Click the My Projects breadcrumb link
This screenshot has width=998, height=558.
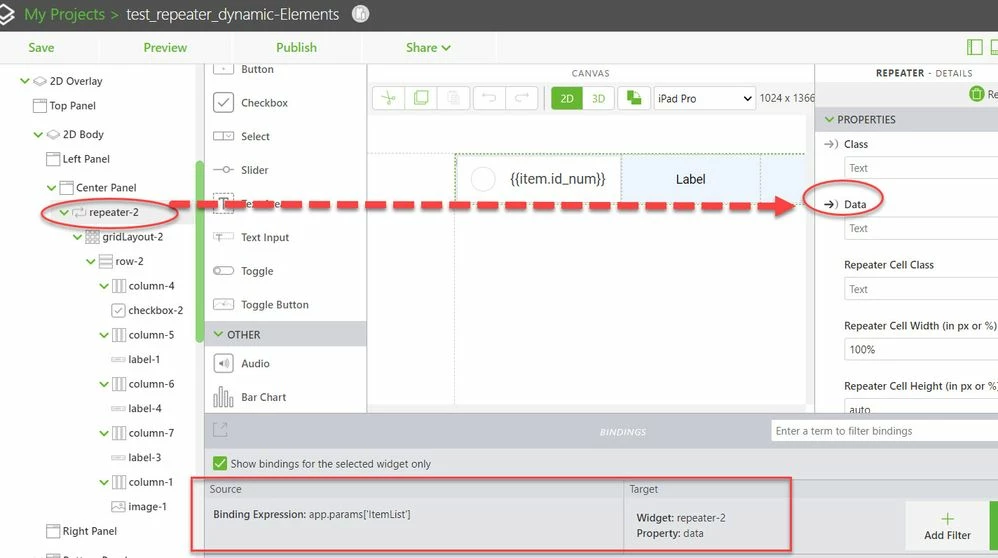click(x=64, y=14)
